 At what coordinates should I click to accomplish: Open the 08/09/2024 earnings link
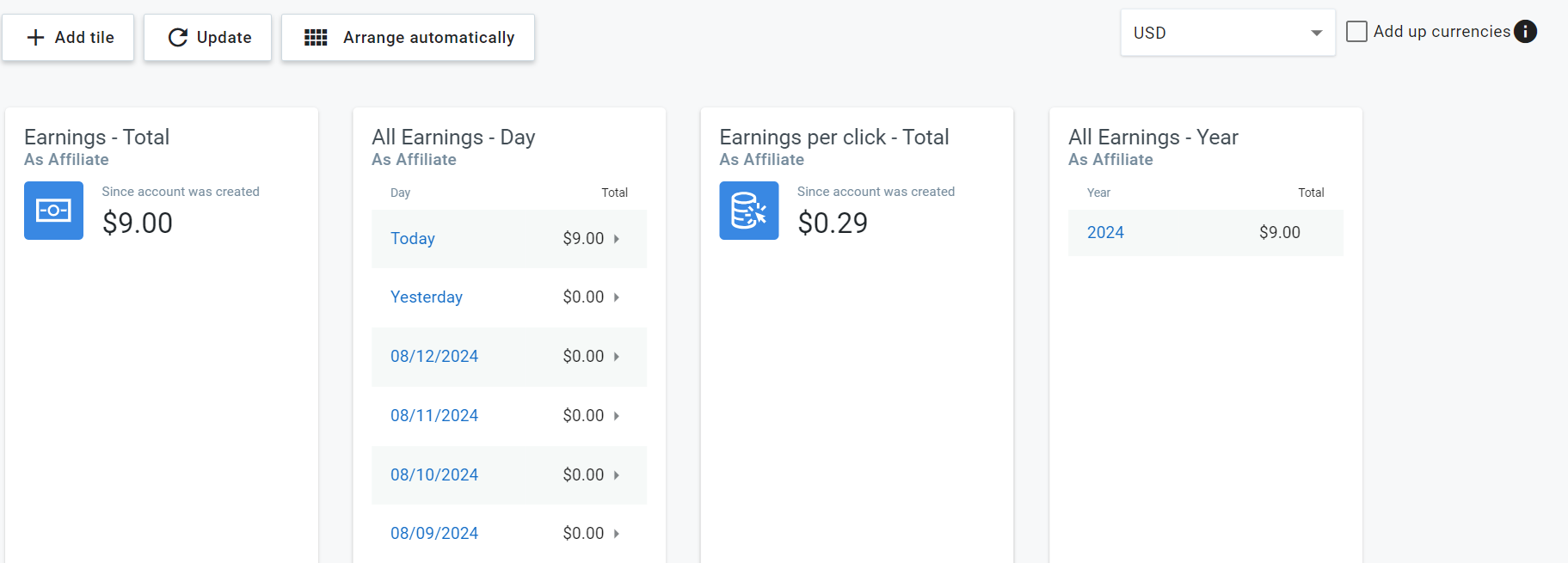coord(434,534)
